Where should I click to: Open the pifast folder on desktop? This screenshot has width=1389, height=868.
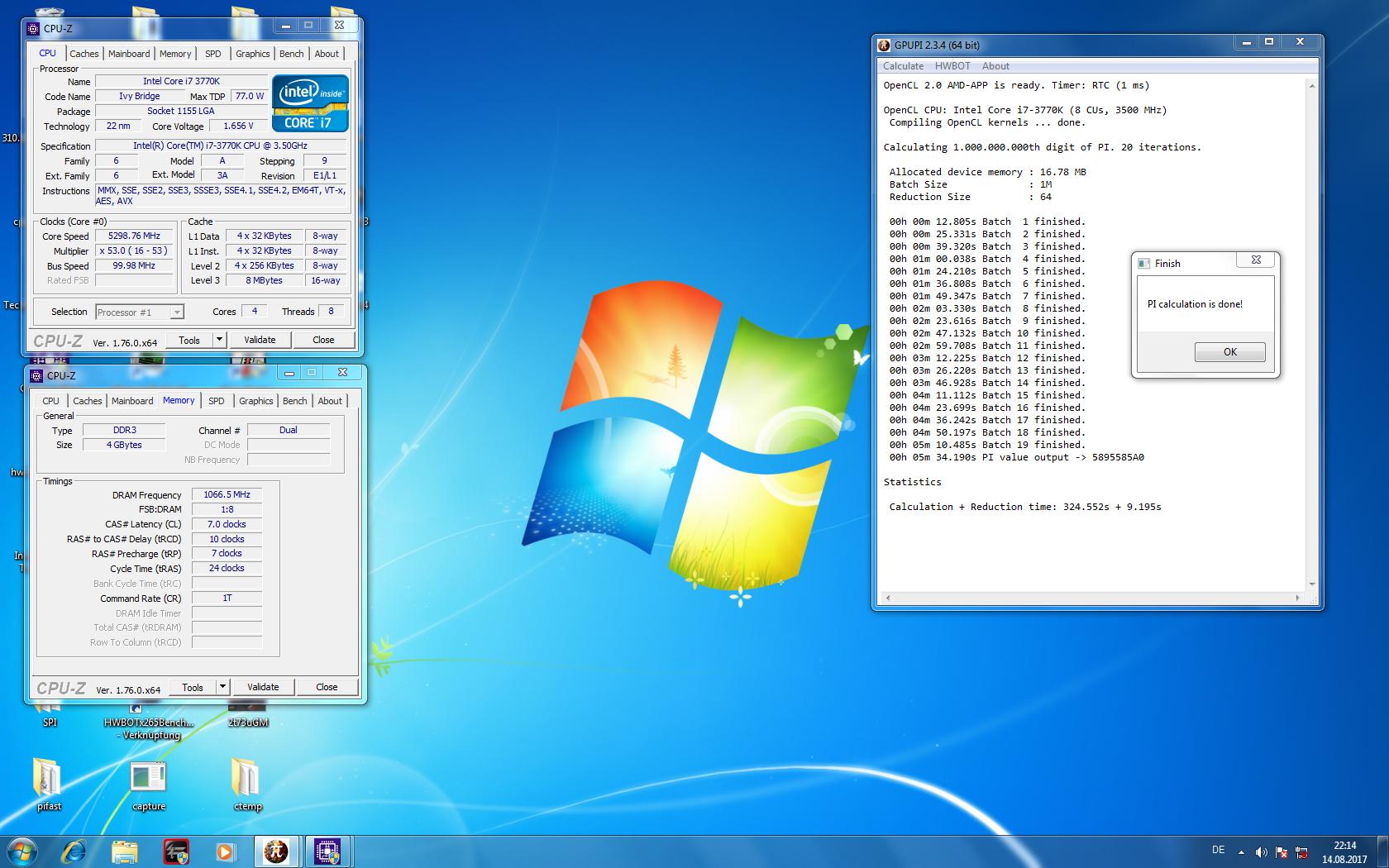point(48,784)
